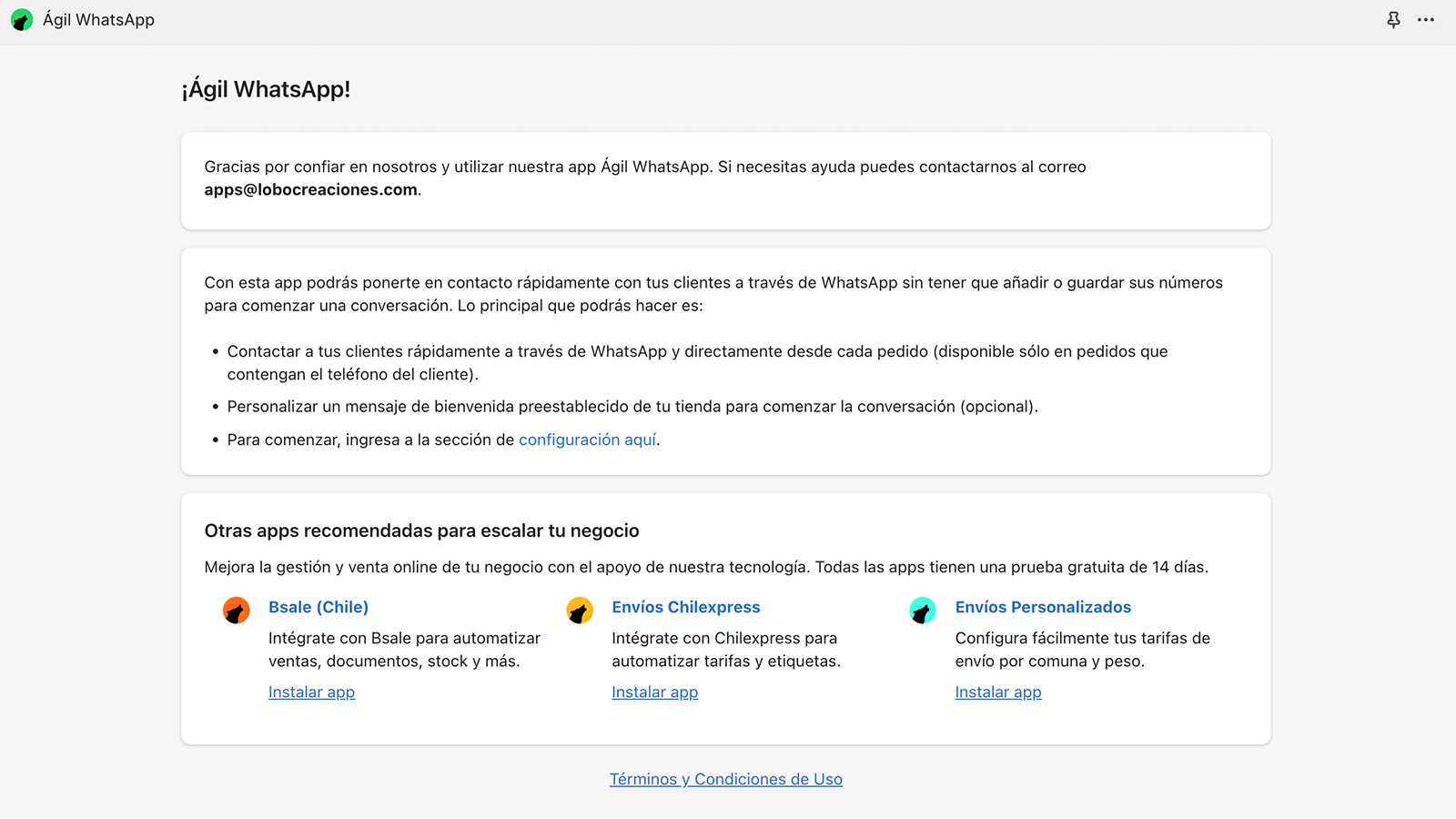Screen dimensions: 1456x819
Task: Click the teal Envíos Personalizados app icon
Action: pos(923,610)
